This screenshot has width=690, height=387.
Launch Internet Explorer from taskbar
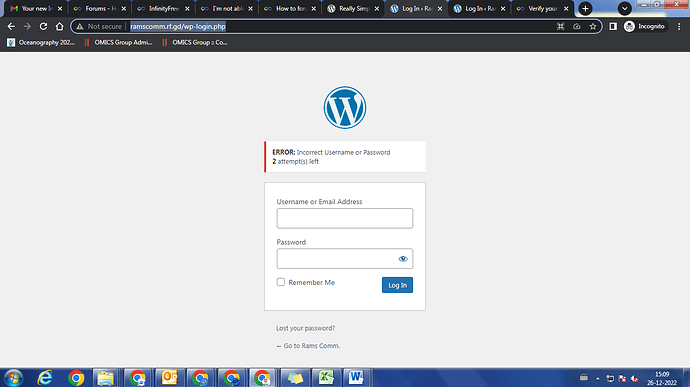click(x=45, y=378)
